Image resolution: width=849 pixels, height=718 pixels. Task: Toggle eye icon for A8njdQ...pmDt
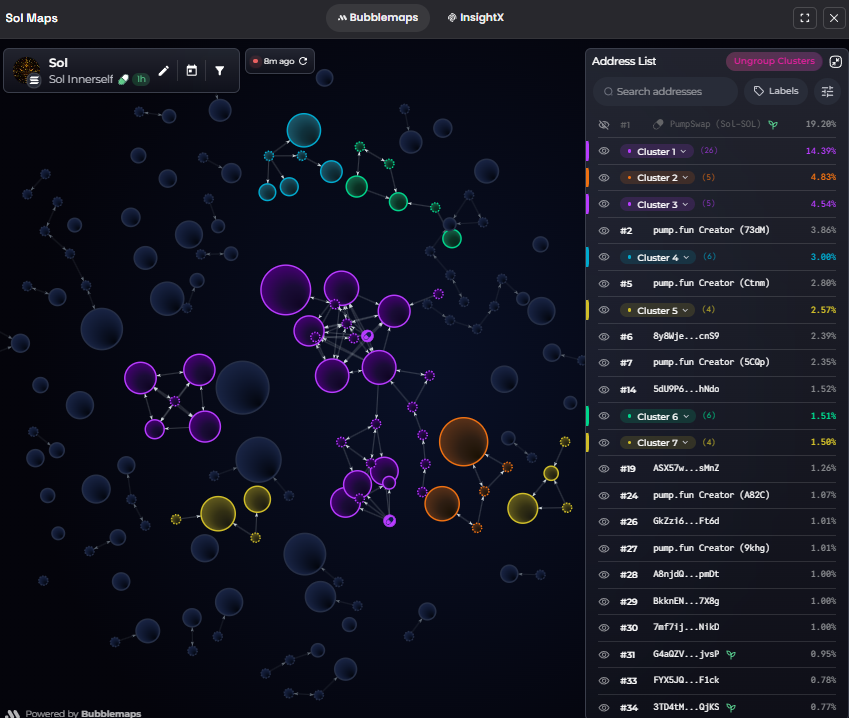tap(604, 575)
